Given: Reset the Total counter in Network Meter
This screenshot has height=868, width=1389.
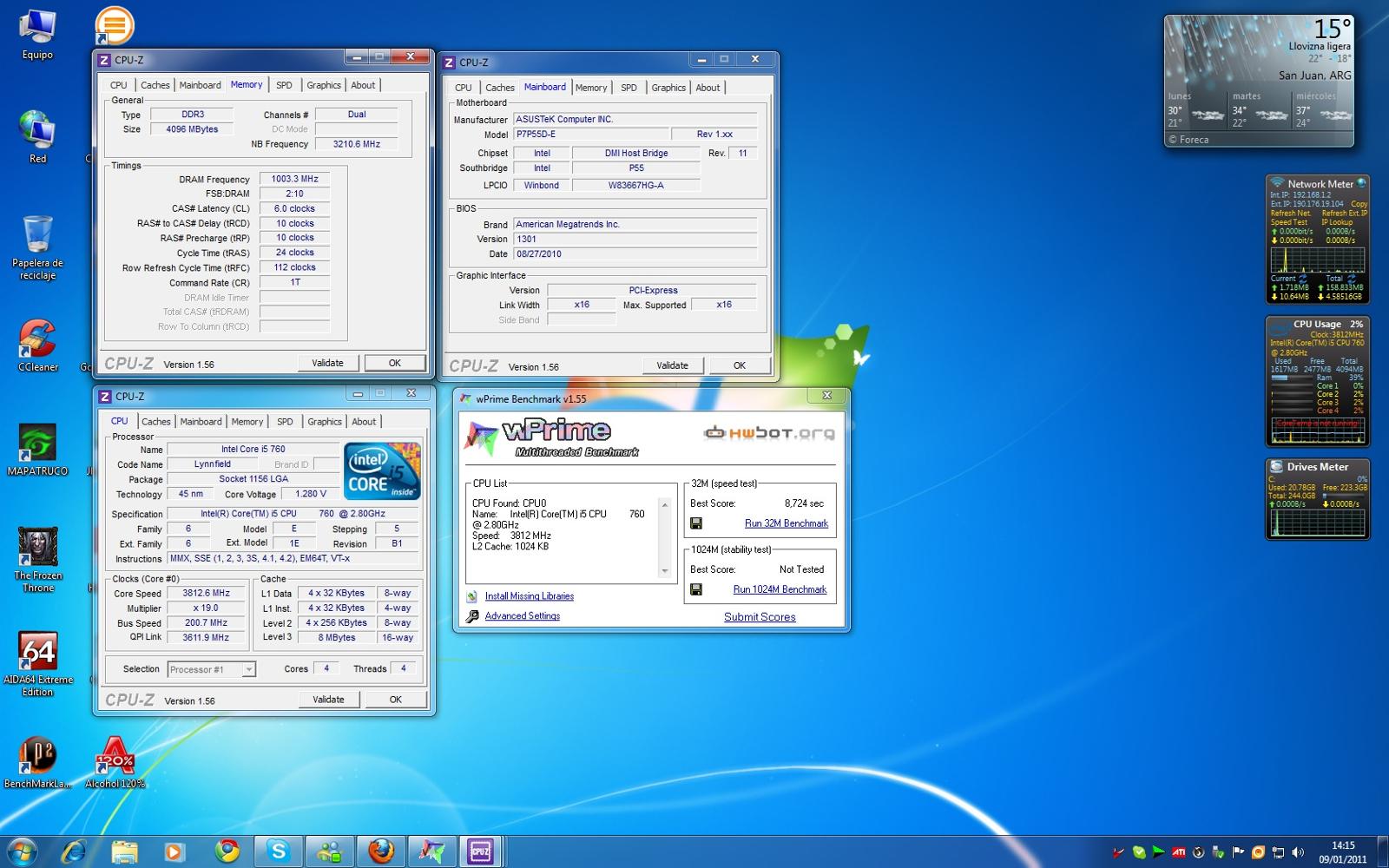Looking at the screenshot, I should pos(1351,279).
